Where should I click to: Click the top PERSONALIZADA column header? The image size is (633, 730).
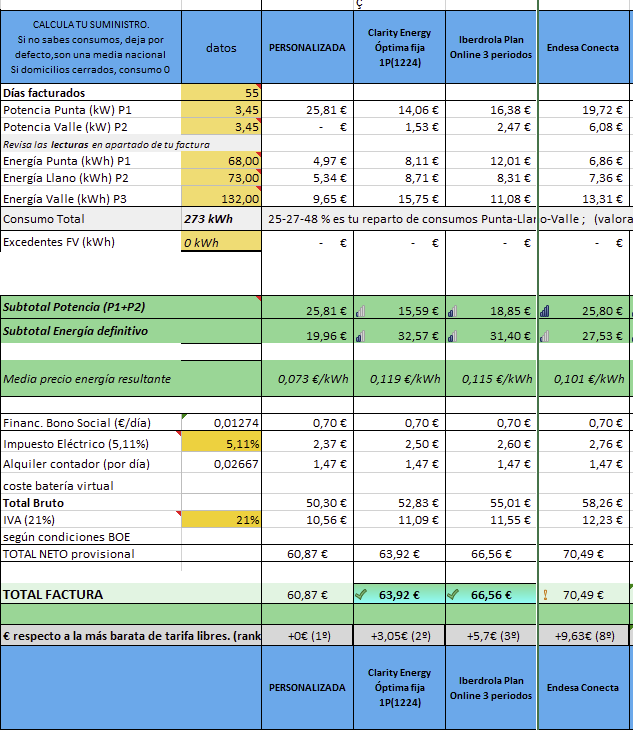pyautogui.click(x=307, y=47)
